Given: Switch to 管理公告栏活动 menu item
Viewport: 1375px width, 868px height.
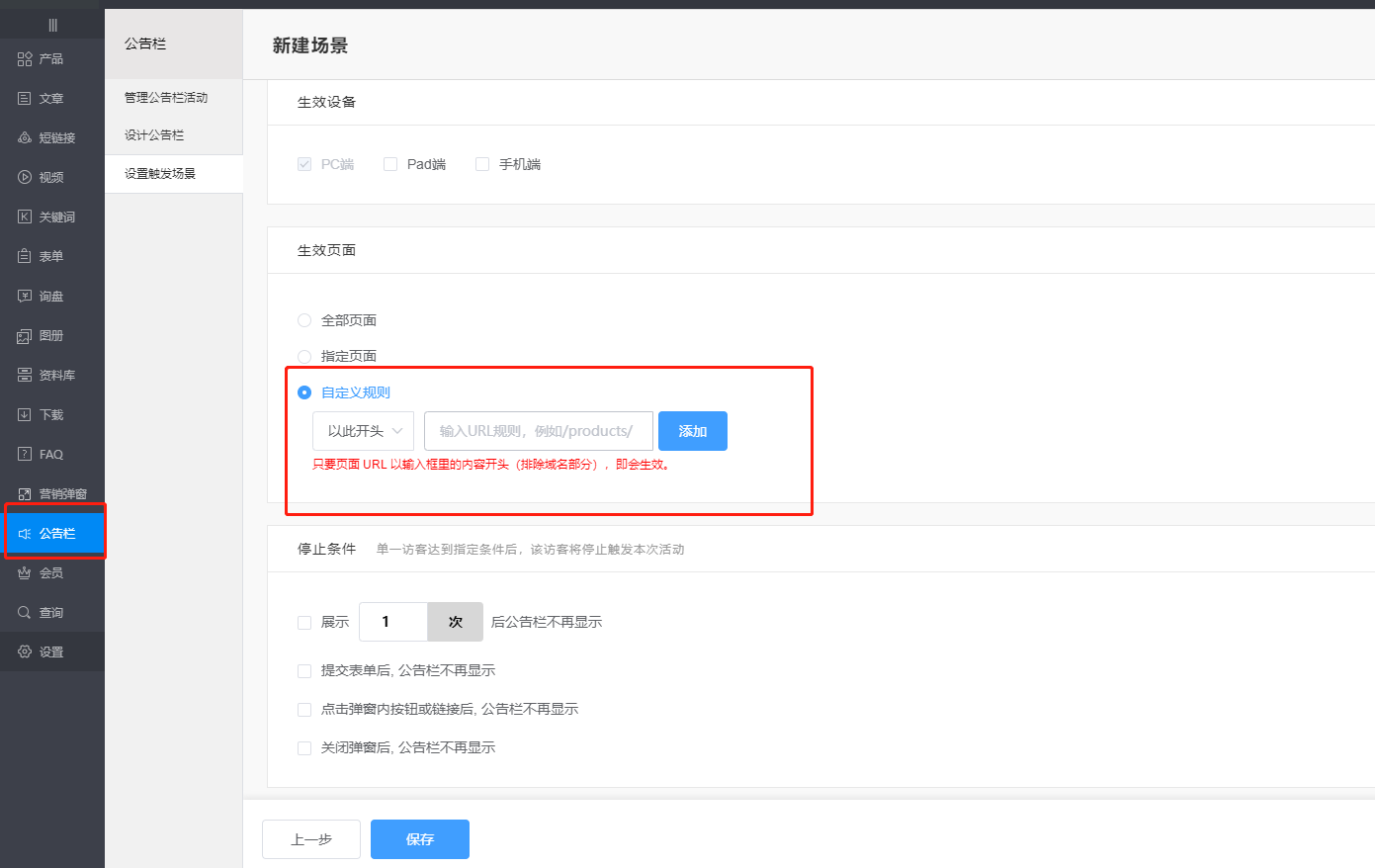Looking at the screenshot, I should click(x=164, y=97).
